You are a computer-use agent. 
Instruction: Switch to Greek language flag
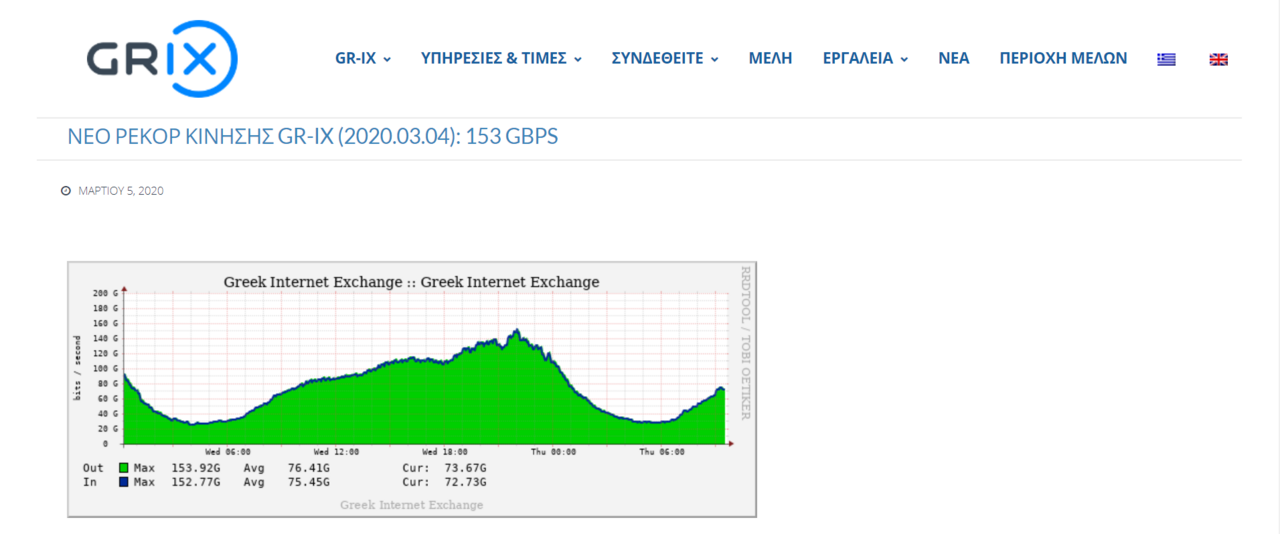click(1166, 59)
